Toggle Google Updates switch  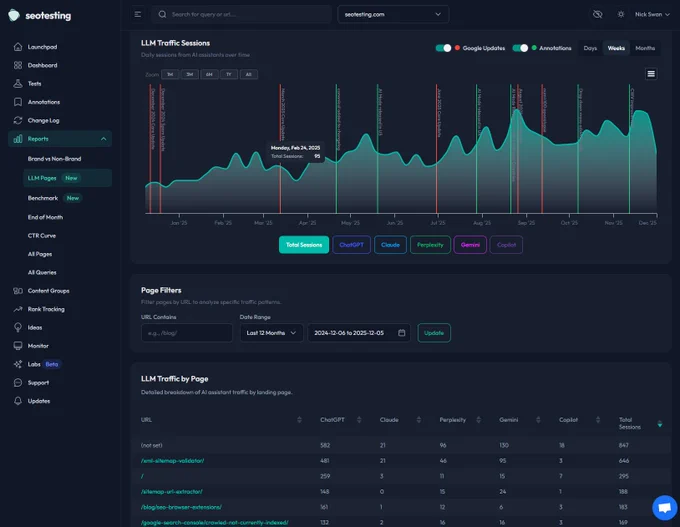pyautogui.click(x=443, y=48)
